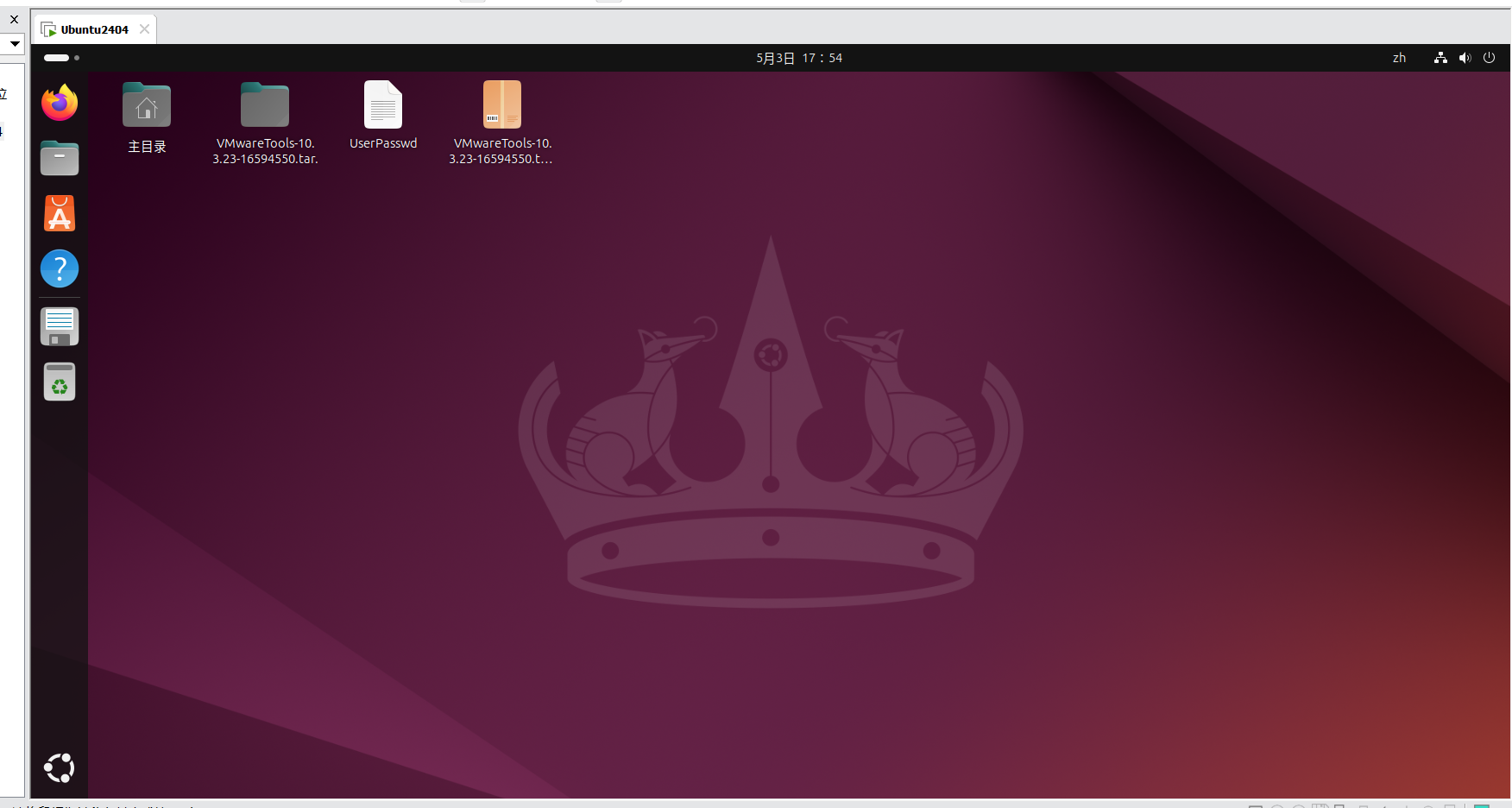Open the Files file manager in the dock

coord(59,158)
